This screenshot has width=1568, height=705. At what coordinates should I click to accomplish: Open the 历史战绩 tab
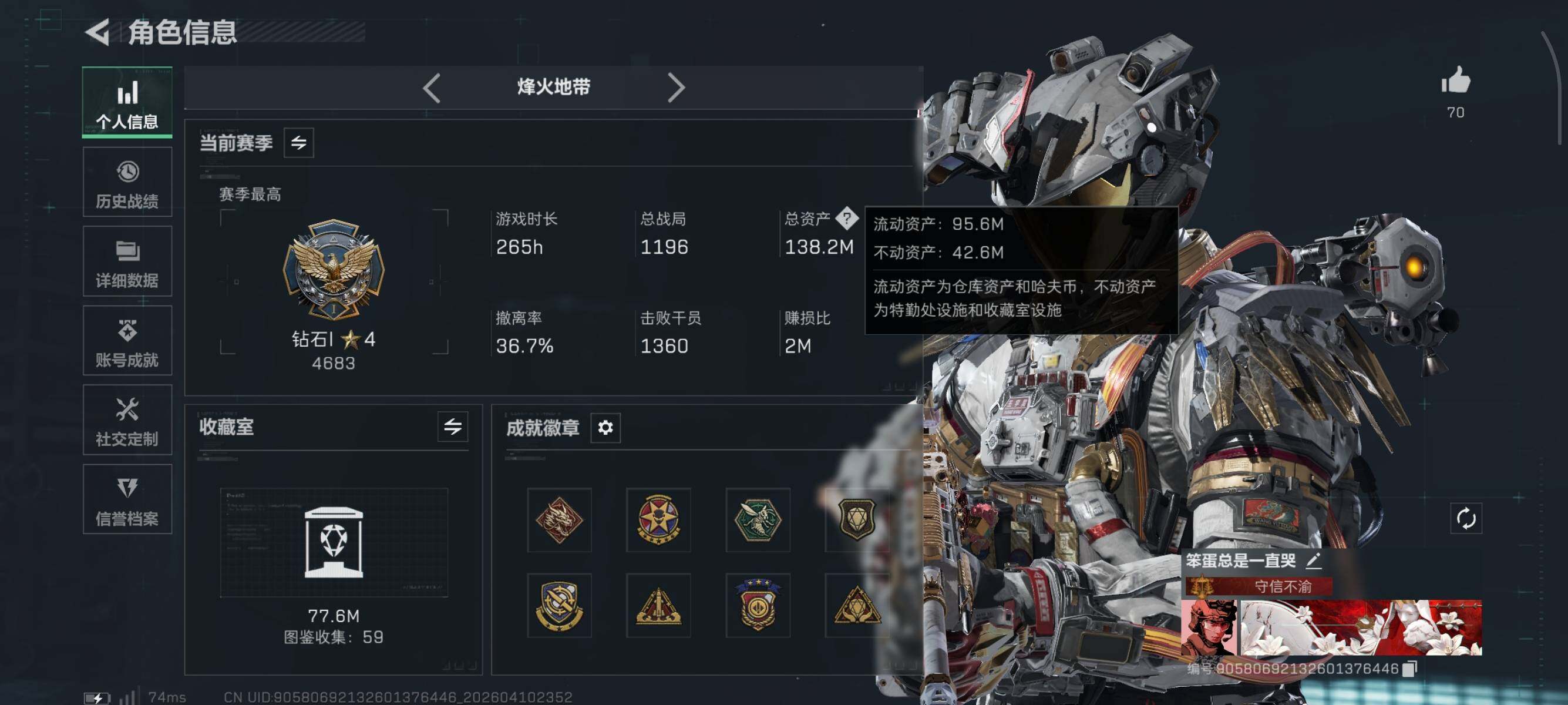[x=127, y=182]
